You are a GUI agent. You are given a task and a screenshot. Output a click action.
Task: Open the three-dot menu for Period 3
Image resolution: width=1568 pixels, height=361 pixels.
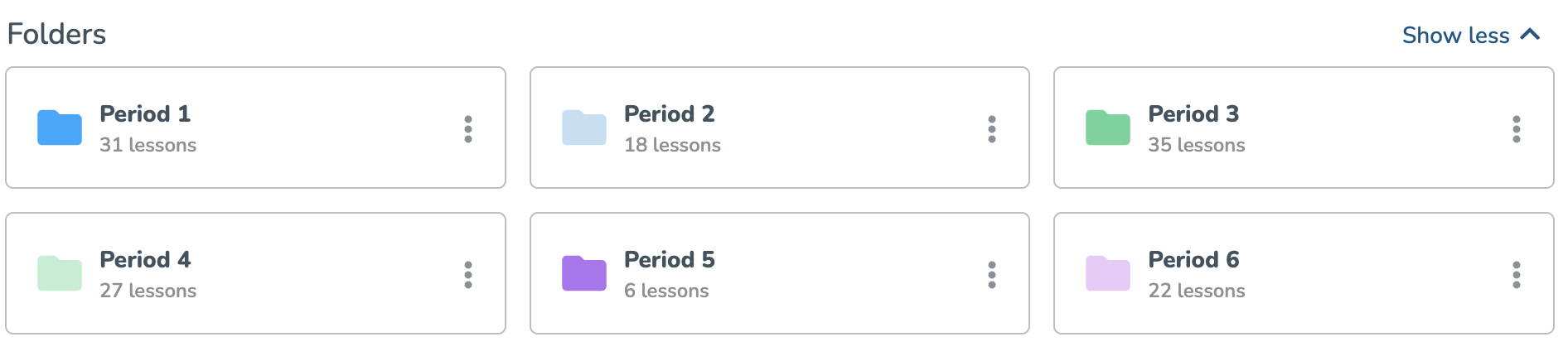click(1517, 129)
